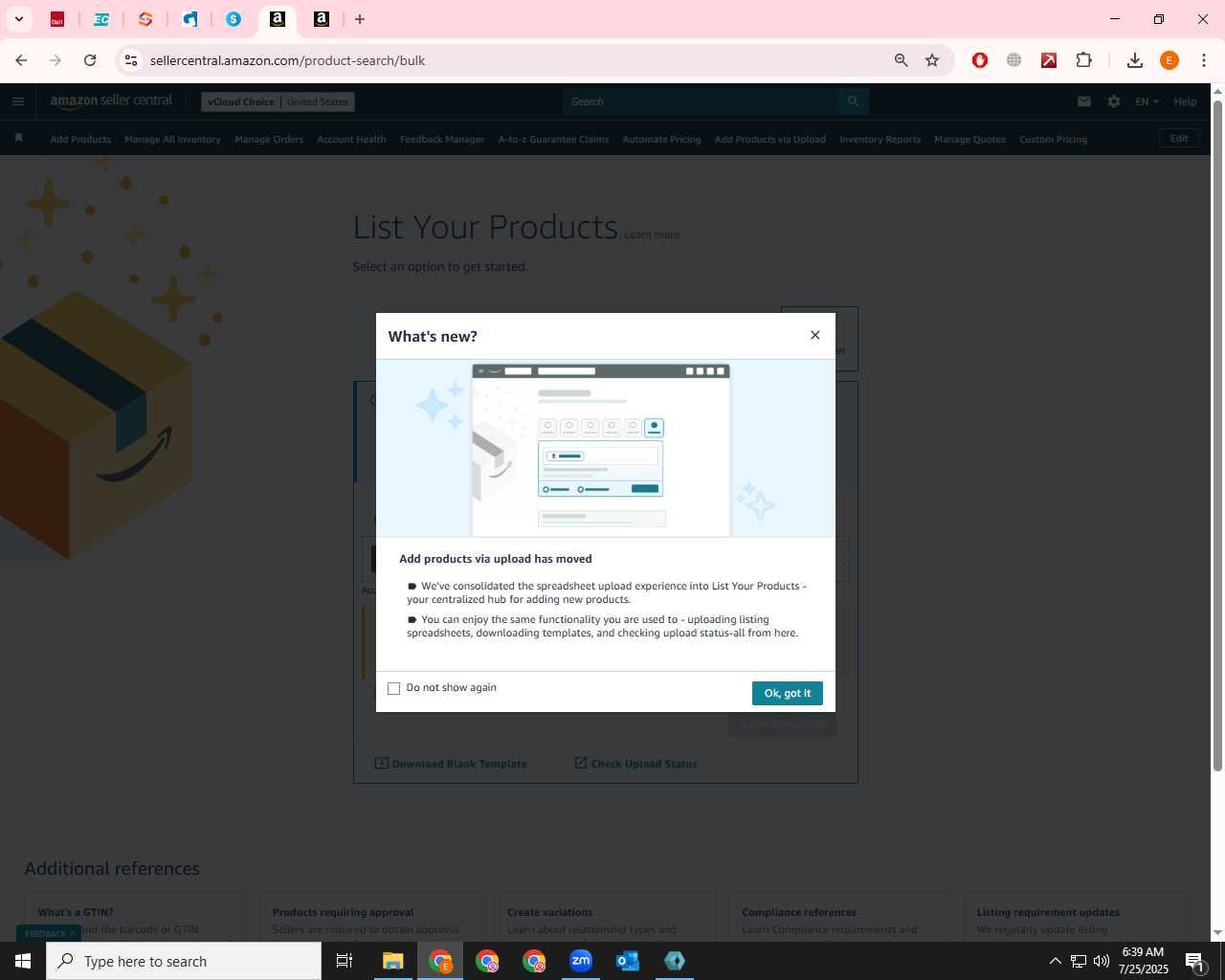The width and height of the screenshot is (1225, 980).
Task: Dismiss the FEEDBACK tab with its X
Action: pyautogui.click(x=73, y=933)
